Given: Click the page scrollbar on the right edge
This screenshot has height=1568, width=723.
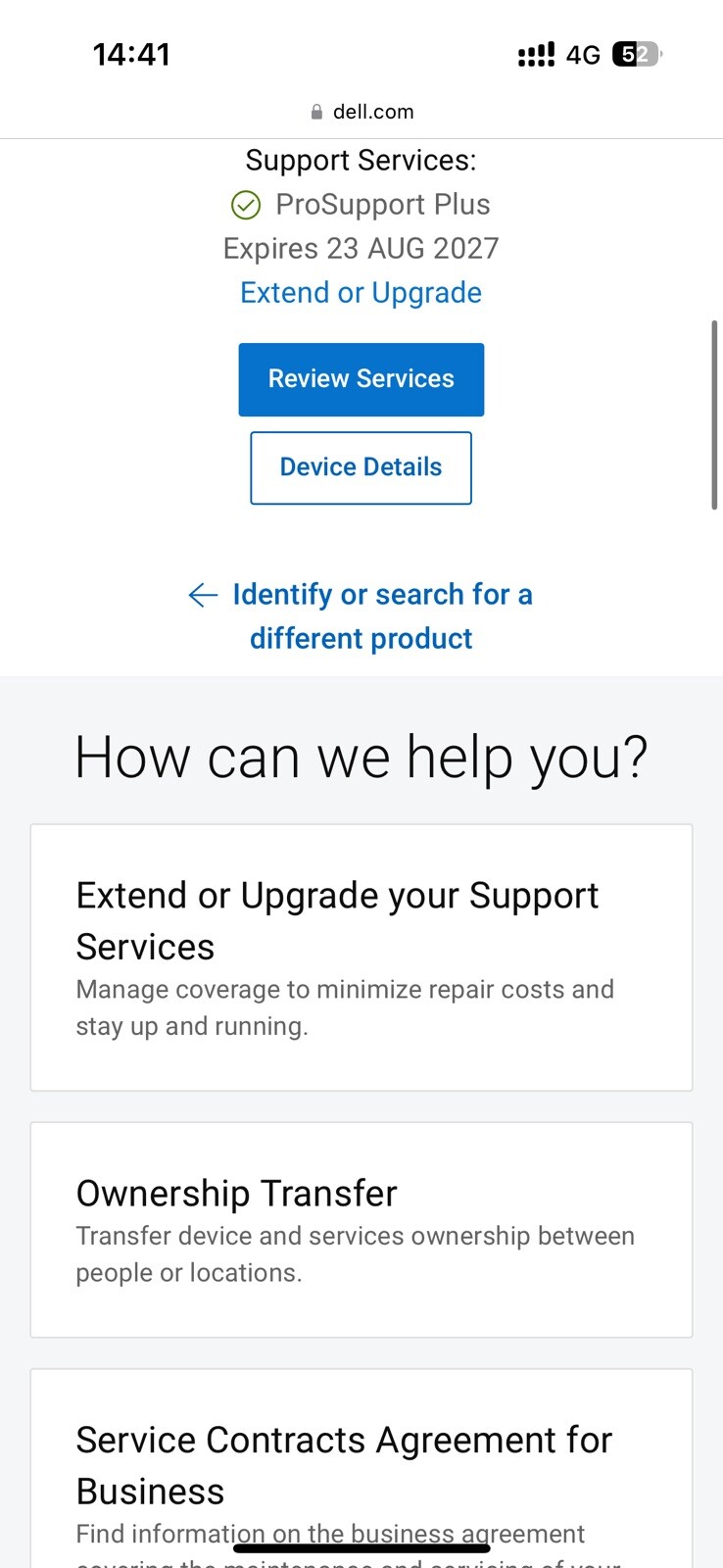Looking at the screenshot, I should click(x=714, y=415).
